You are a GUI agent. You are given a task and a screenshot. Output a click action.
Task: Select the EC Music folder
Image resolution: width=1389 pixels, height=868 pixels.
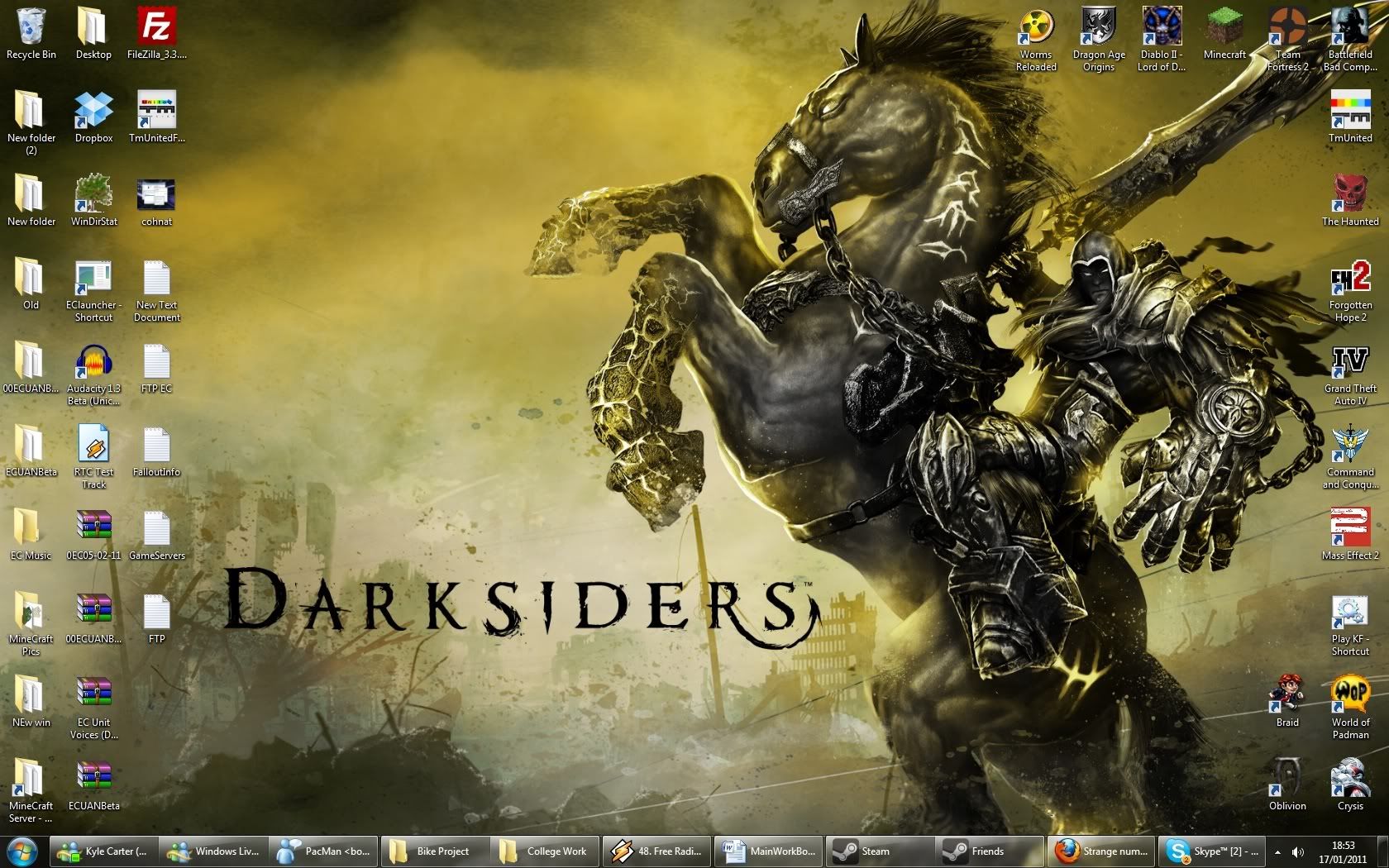(31, 534)
